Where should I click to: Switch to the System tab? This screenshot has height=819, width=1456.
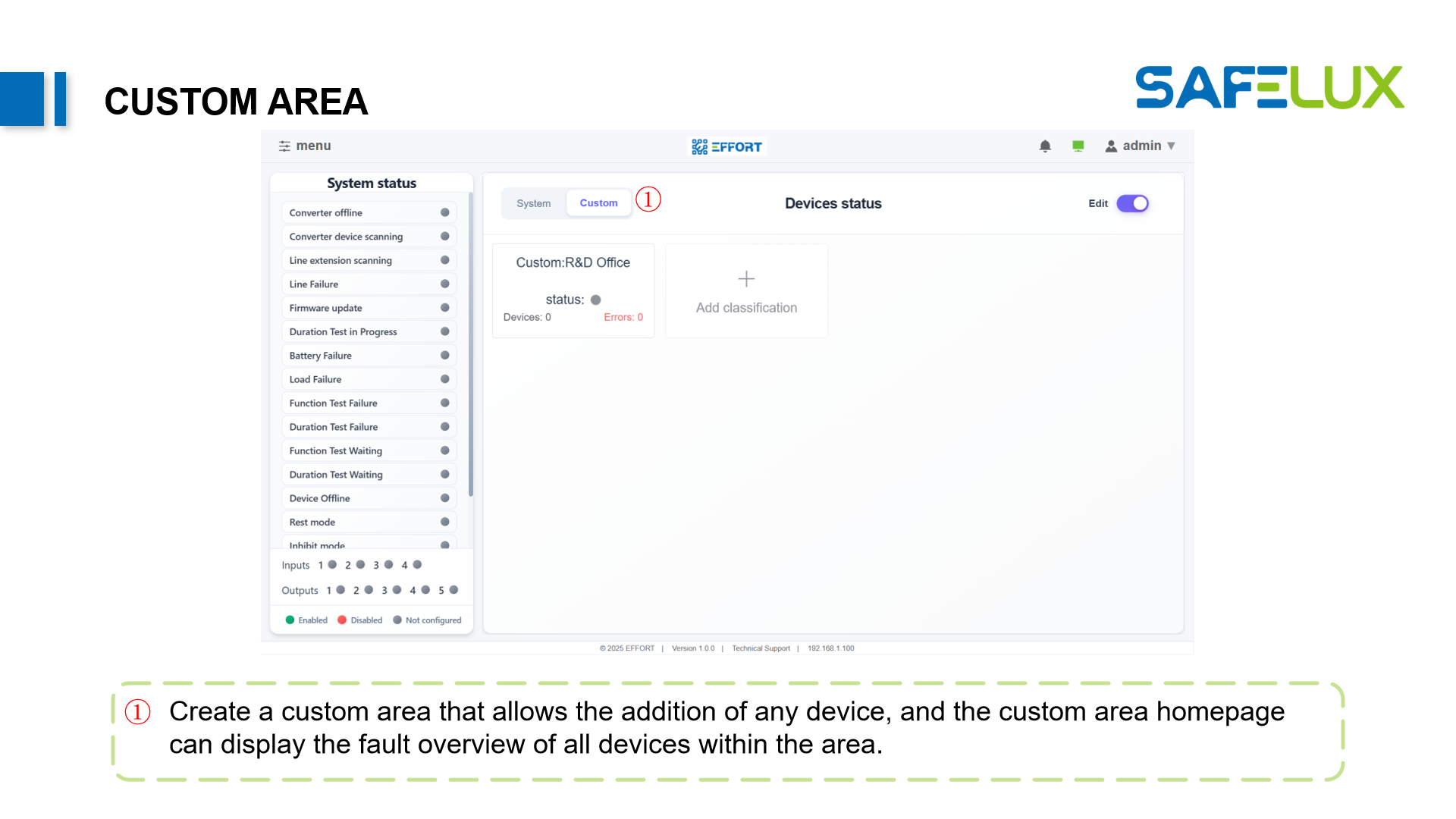(534, 204)
